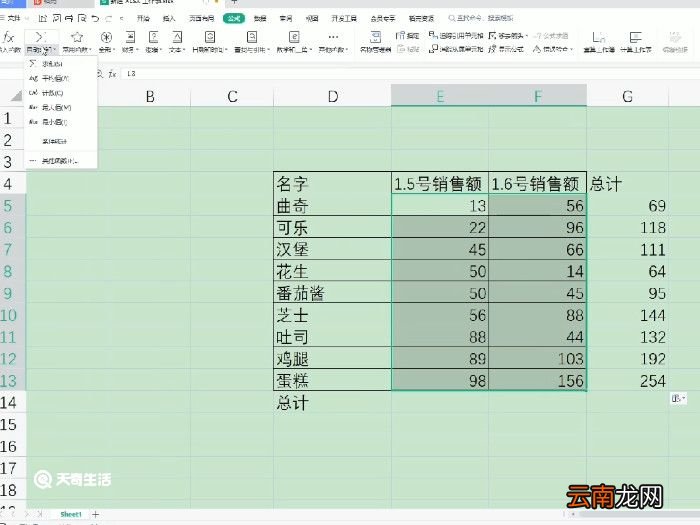Image resolution: width=700 pixels, height=525 pixels.
Task: Click the Remove Arrows button
Action: (x=506, y=35)
